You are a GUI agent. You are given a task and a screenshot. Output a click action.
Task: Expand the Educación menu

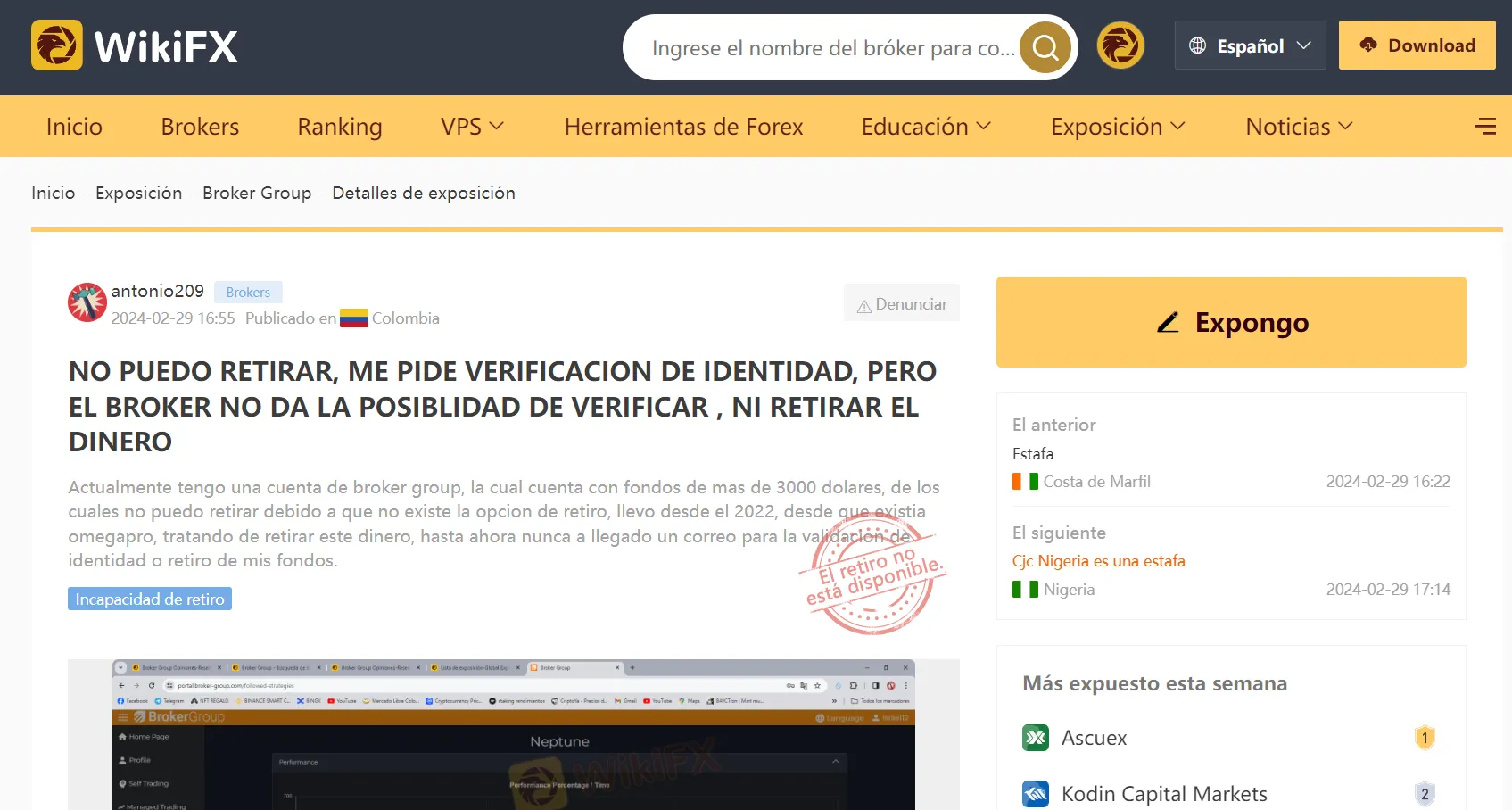pos(926,127)
